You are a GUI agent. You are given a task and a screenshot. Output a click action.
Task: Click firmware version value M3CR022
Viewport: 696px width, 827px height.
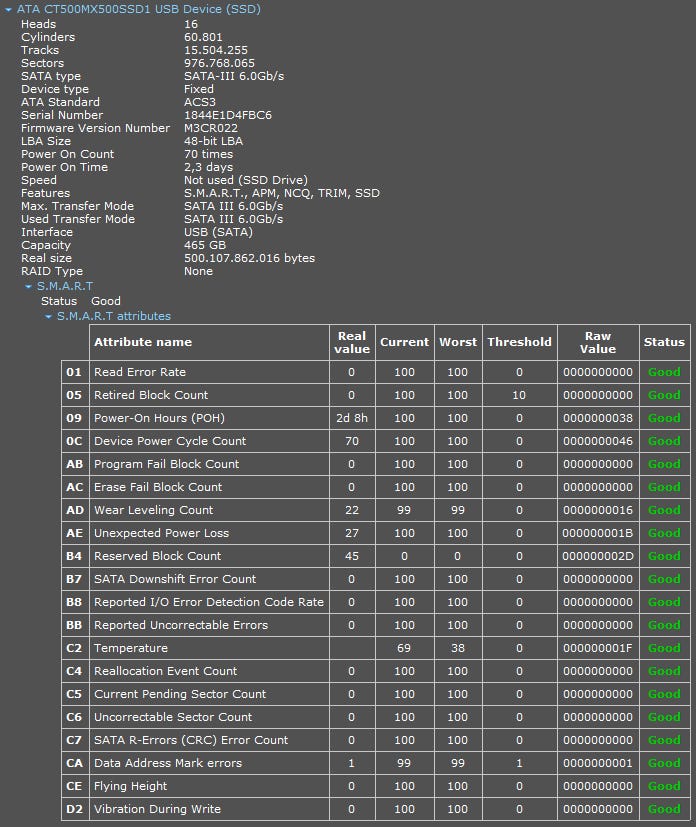[212, 128]
